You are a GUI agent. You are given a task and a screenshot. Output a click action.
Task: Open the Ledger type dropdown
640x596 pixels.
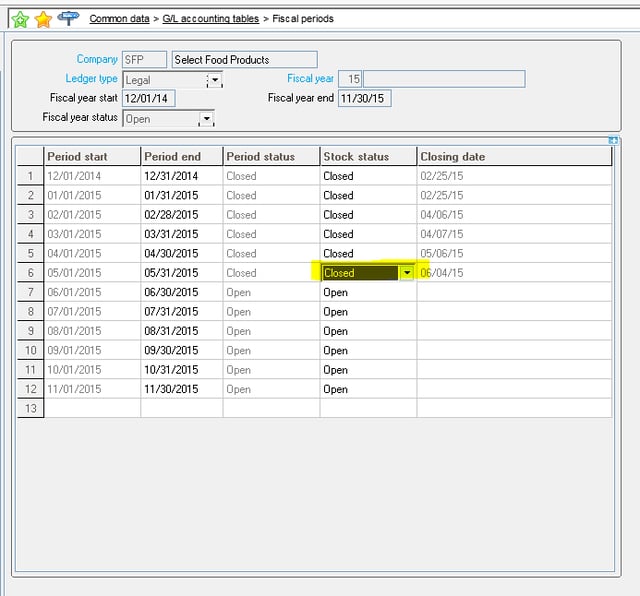point(214,80)
